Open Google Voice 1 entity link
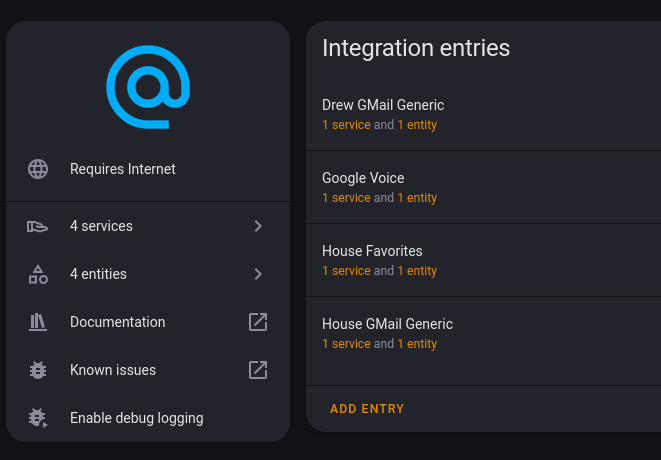The width and height of the screenshot is (661, 460). (x=417, y=198)
